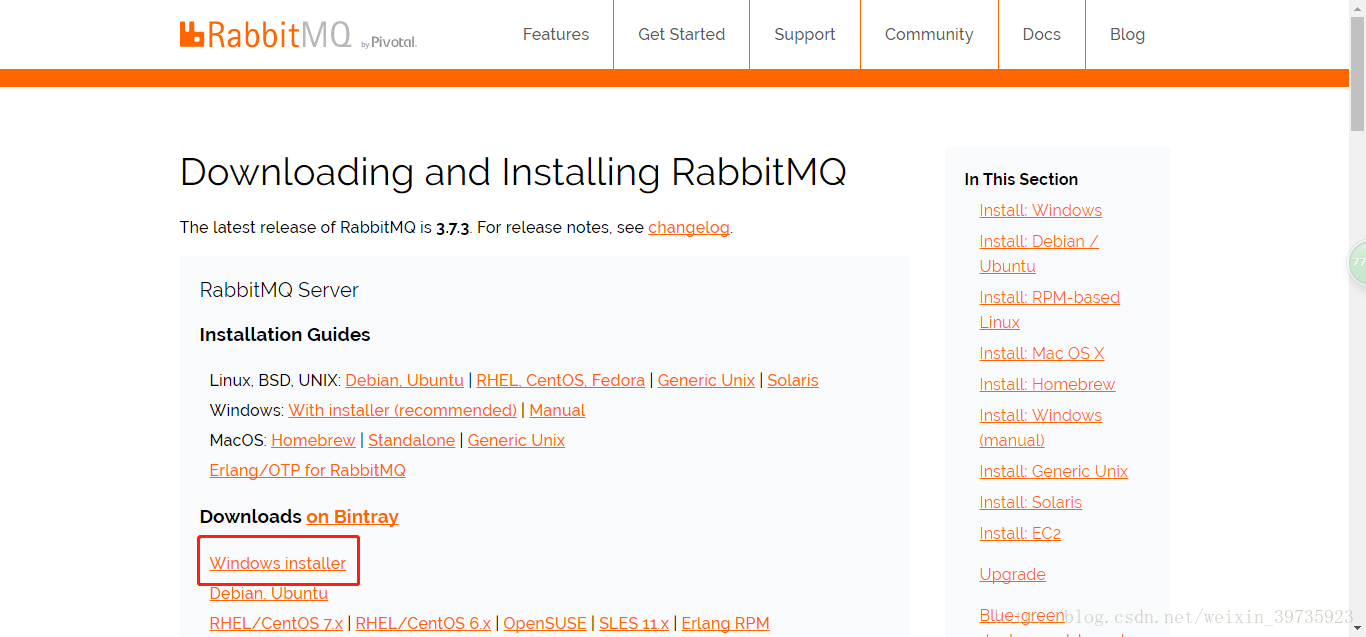Click the Windows installer download link
Viewport: 1366px width, 637px height.
pyautogui.click(x=278, y=563)
